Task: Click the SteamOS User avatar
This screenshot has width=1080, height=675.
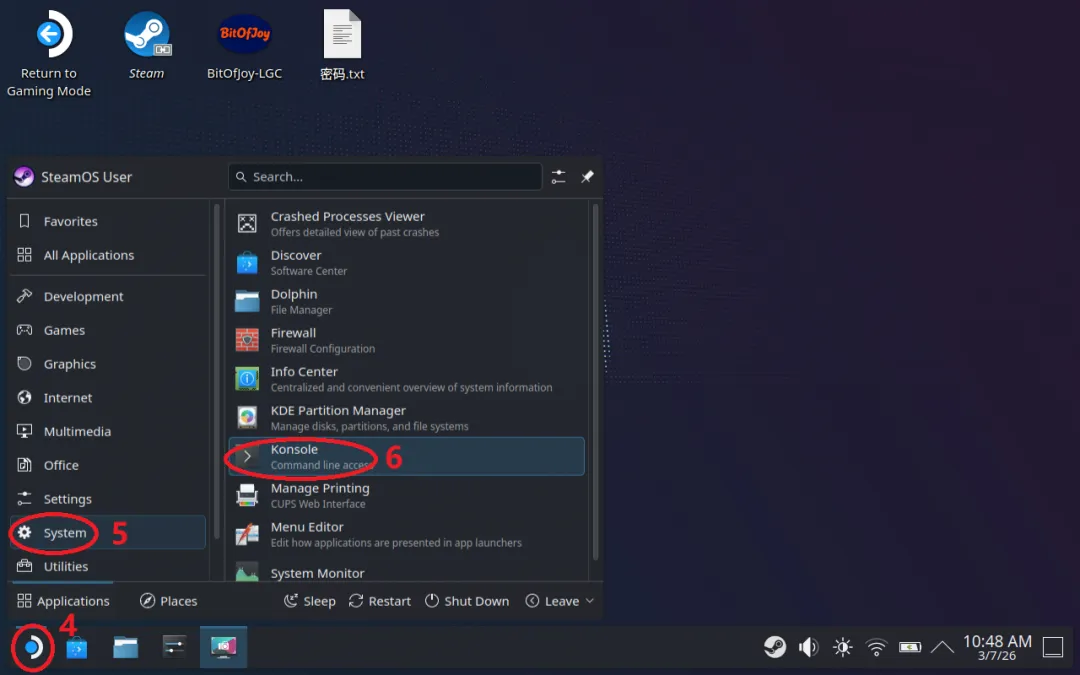Action: [24, 177]
